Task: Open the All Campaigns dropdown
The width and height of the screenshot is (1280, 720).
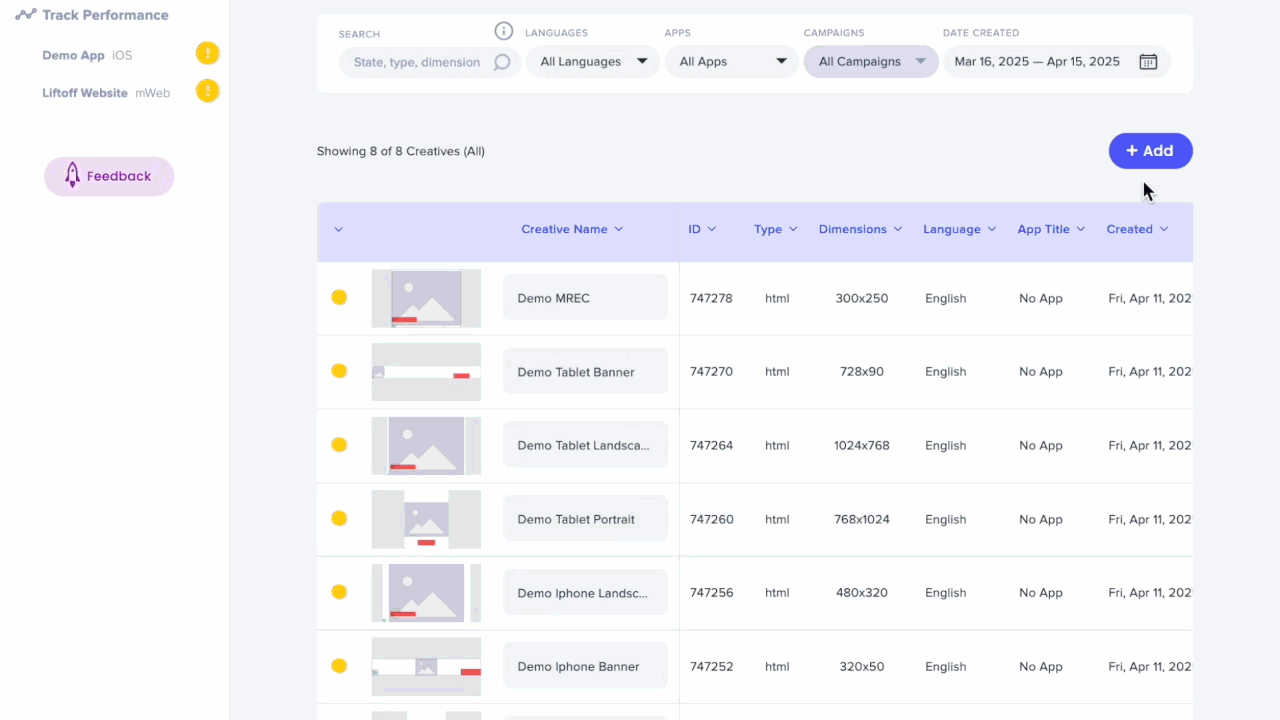Action: 871,62
